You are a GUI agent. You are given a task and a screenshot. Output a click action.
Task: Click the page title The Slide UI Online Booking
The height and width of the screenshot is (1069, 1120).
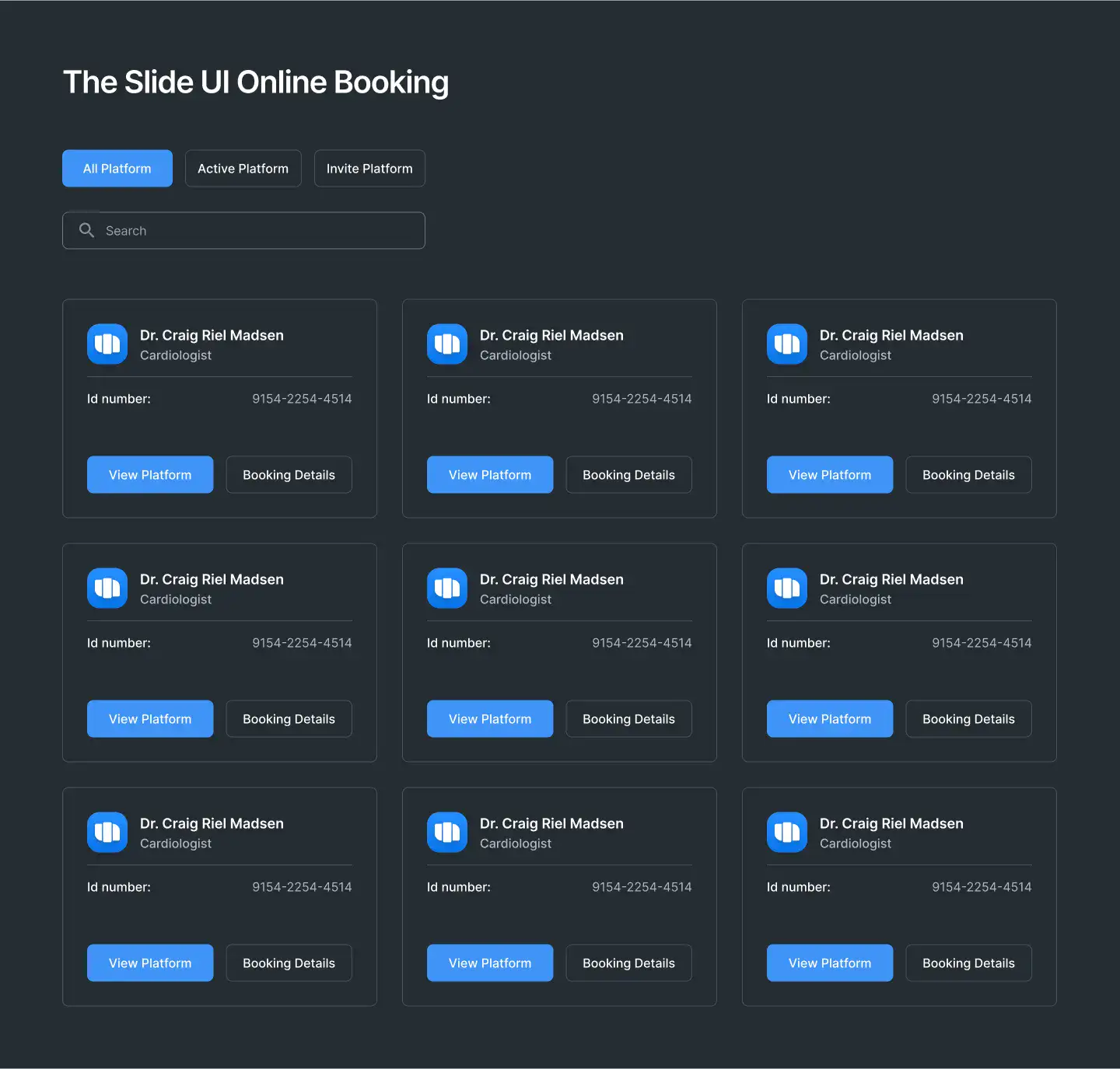tap(256, 82)
